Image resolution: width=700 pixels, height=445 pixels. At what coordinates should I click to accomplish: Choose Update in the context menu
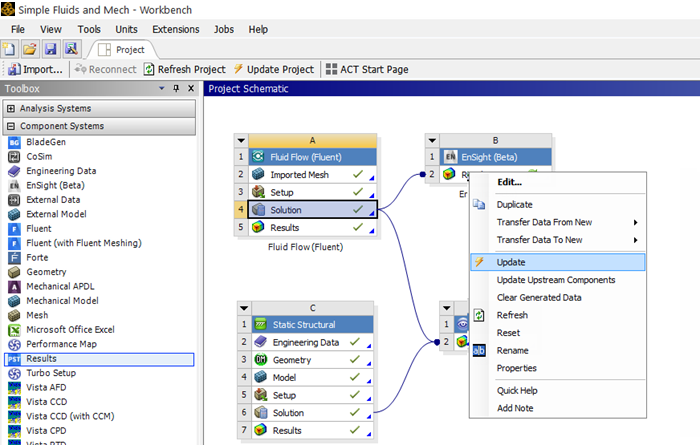pos(558,262)
